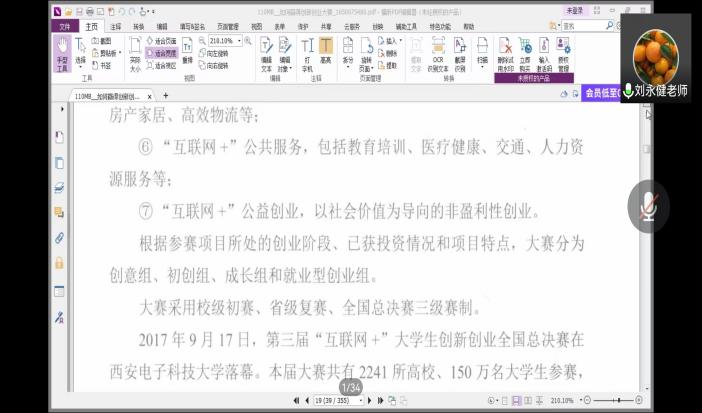
Task: Click Extract (提取) pages button
Action: coord(388,65)
